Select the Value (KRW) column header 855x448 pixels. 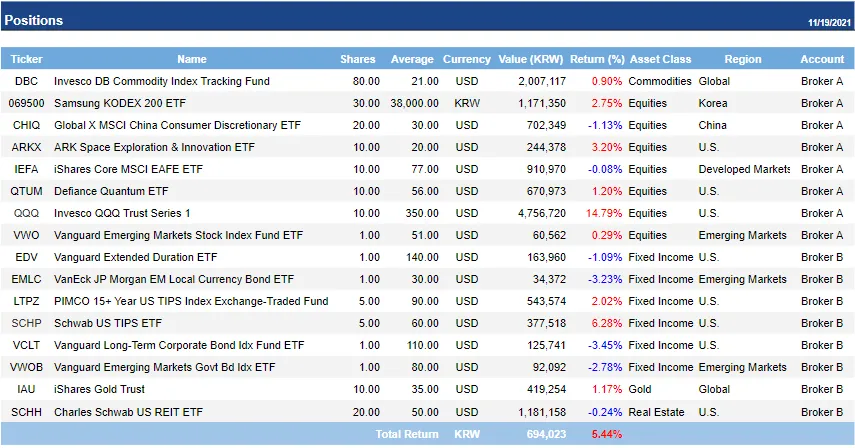[532, 59]
